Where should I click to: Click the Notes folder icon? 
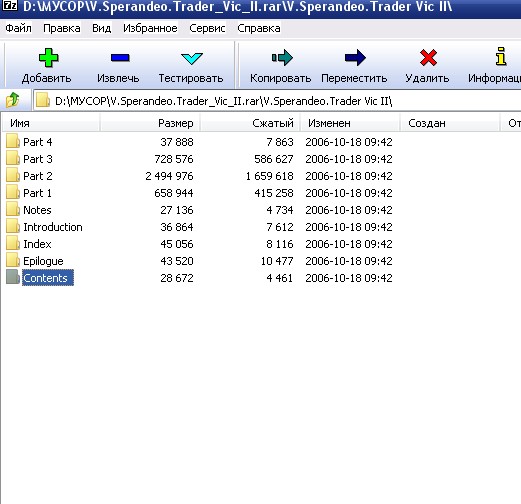tap(13, 209)
